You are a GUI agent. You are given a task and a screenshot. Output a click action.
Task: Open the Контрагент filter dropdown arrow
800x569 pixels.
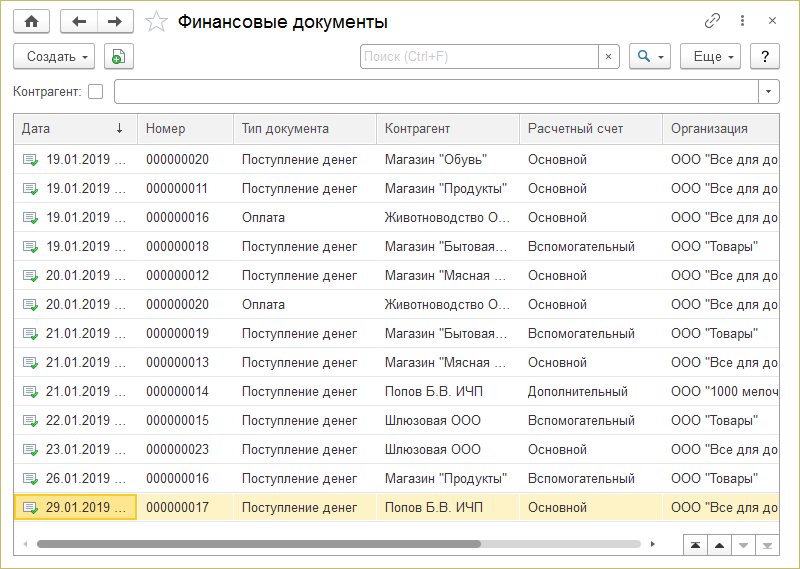click(x=768, y=92)
